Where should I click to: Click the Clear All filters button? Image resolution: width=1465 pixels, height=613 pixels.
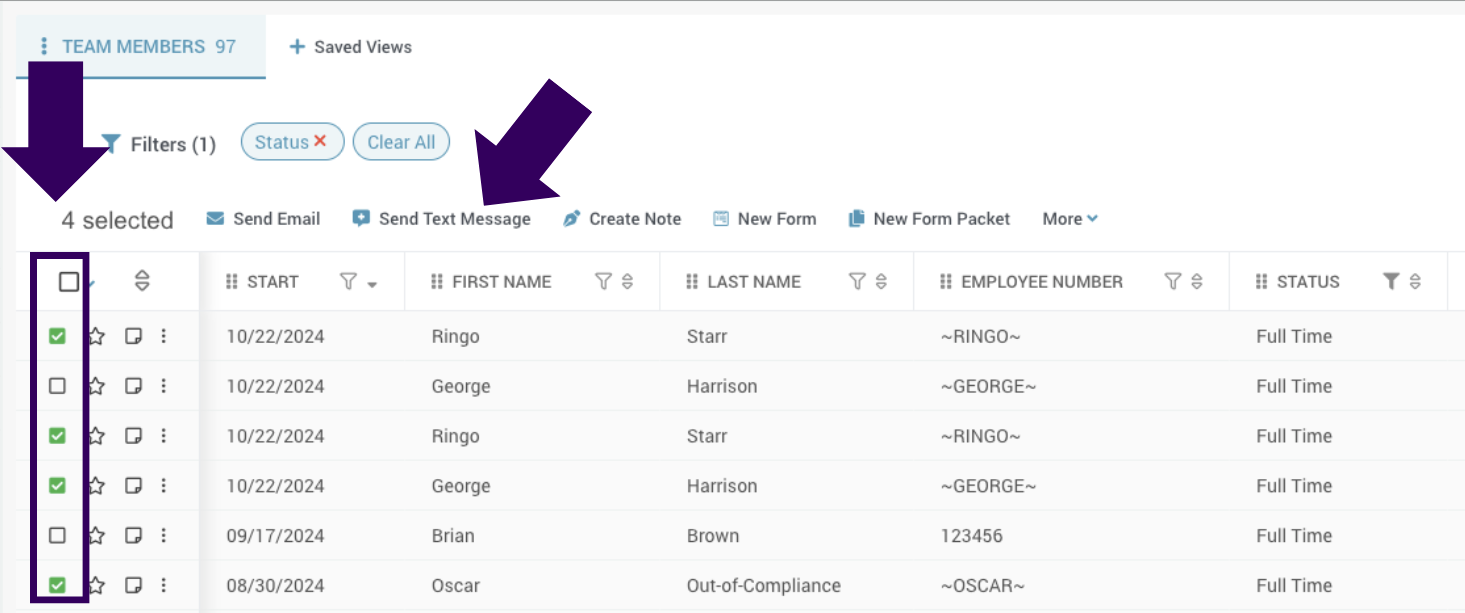pyautogui.click(x=401, y=142)
